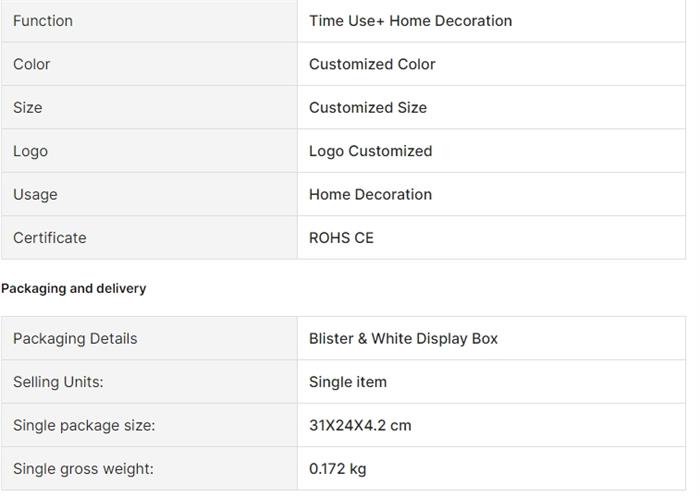The width and height of the screenshot is (700, 496).
Task: Select the '31X24X4.2 cm' size value
Action: tap(360, 426)
